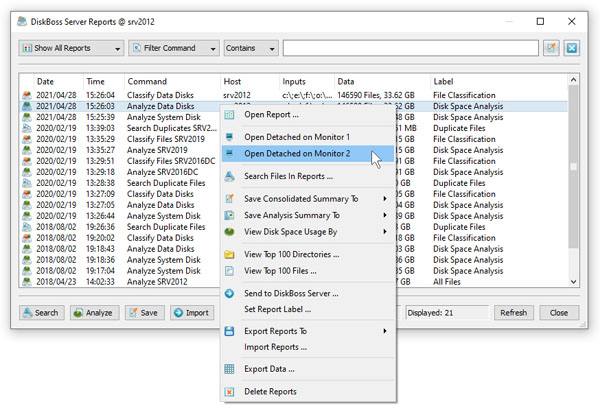Screen dimensions: 600x406
Task: Sort by the Date column header
Action: click(58, 82)
